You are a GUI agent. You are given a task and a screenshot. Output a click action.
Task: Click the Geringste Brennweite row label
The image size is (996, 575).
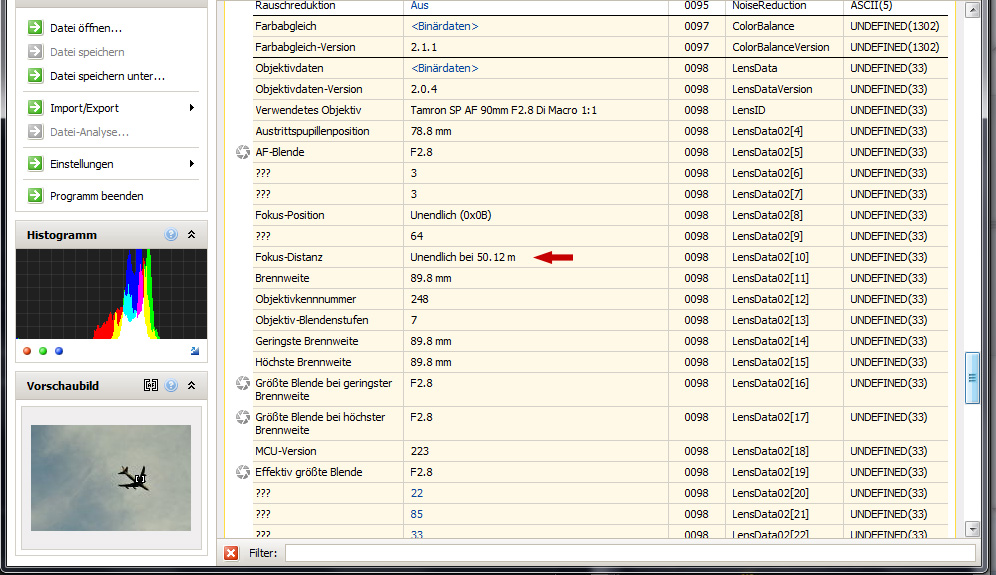(307, 341)
